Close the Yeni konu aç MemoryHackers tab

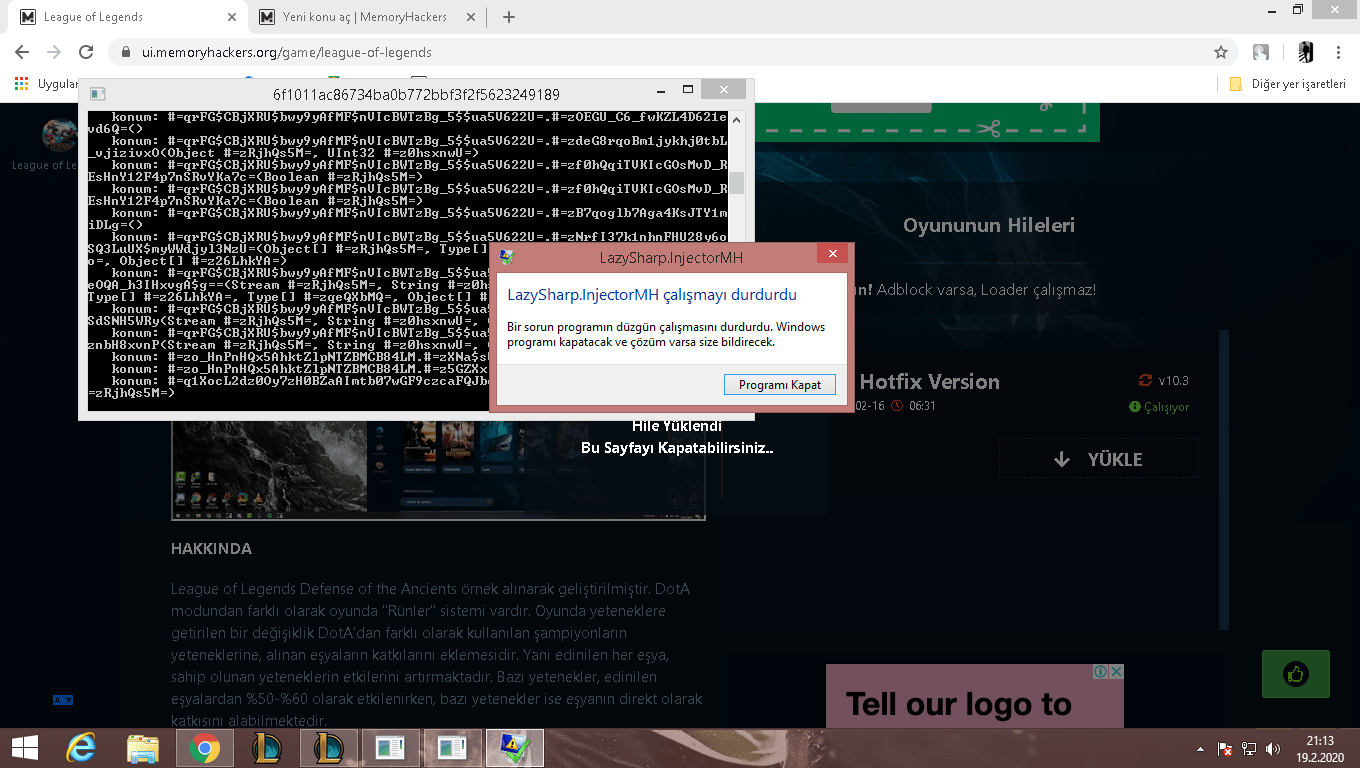click(470, 17)
